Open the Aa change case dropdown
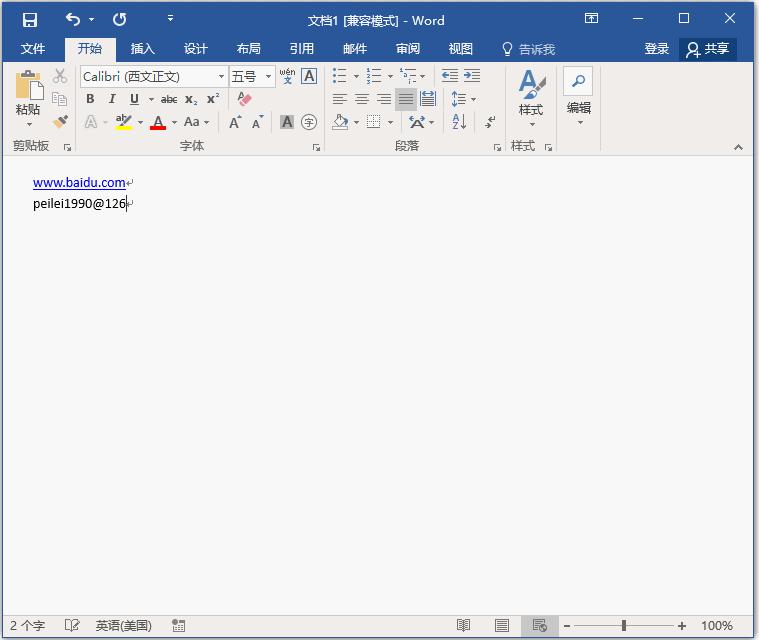 pyautogui.click(x=196, y=122)
